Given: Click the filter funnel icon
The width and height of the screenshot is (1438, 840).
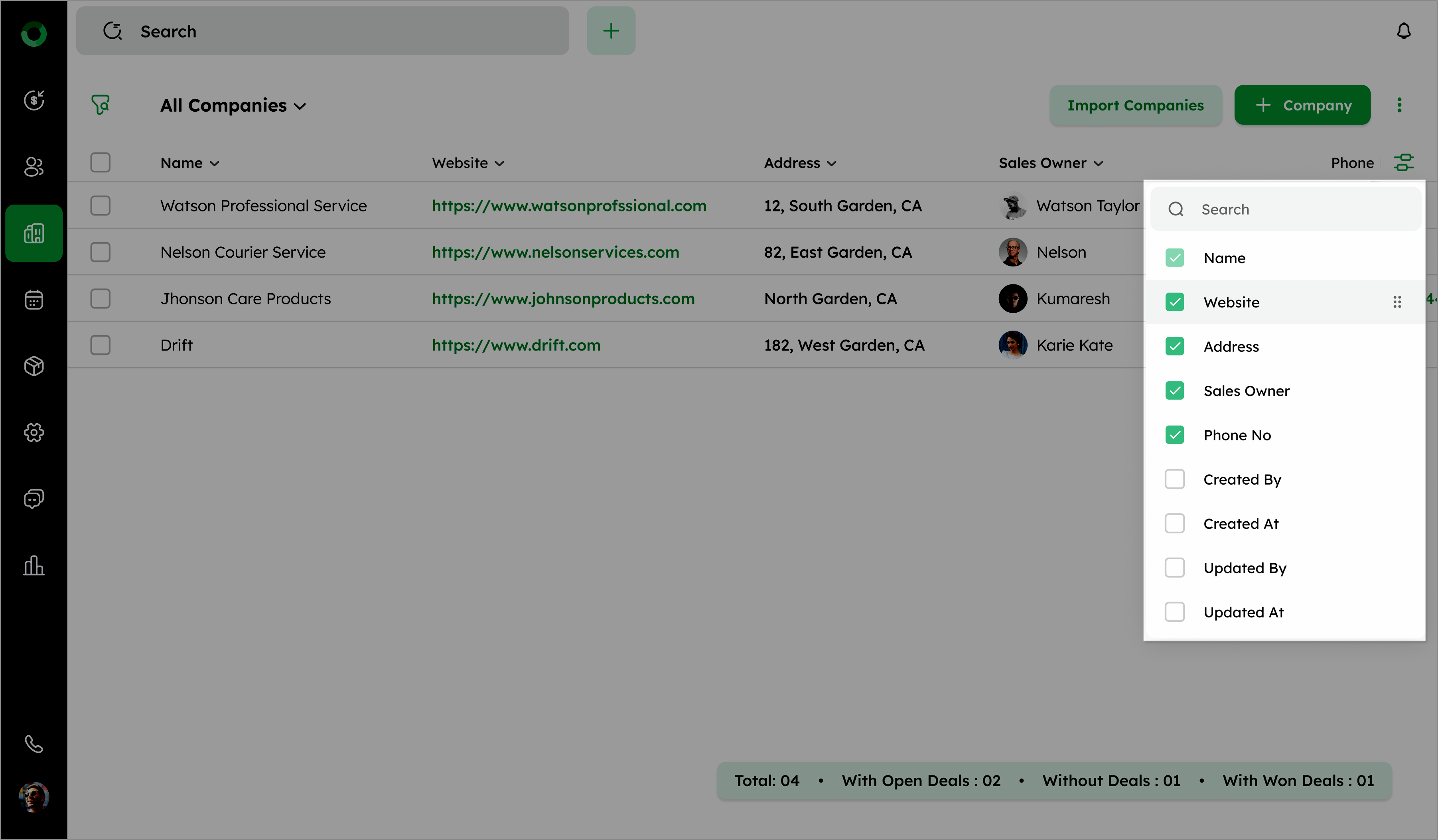Looking at the screenshot, I should pos(101,105).
